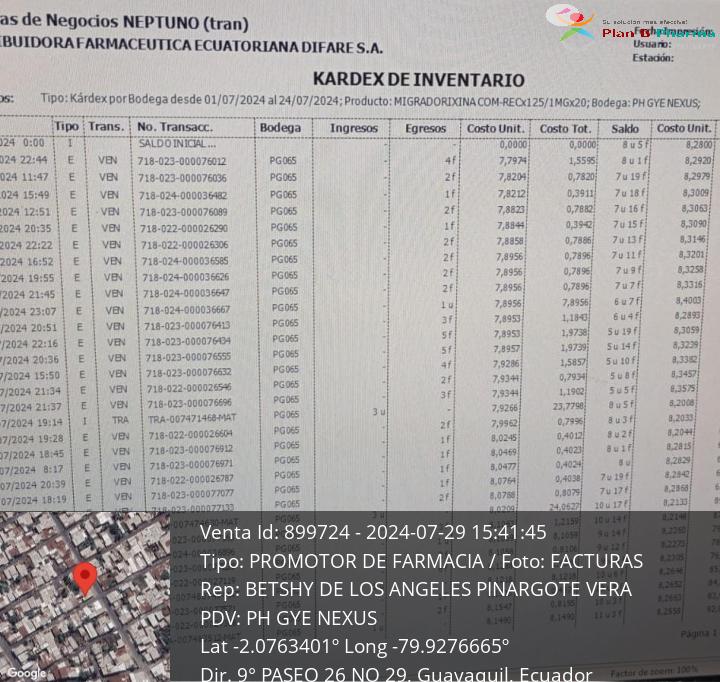
Task: Select the Bodega column header
Action: tap(280, 128)
